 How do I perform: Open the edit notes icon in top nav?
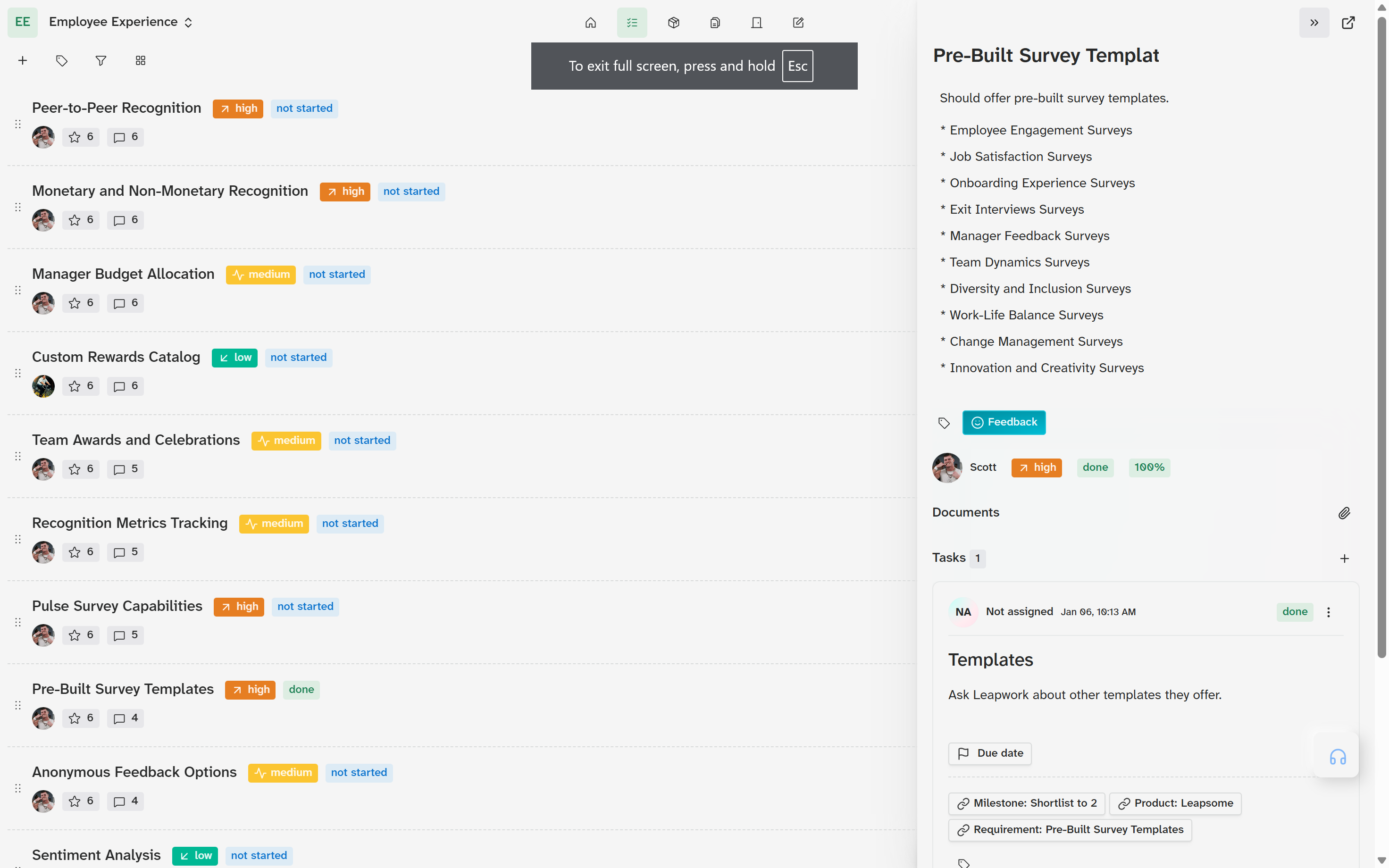798,22
